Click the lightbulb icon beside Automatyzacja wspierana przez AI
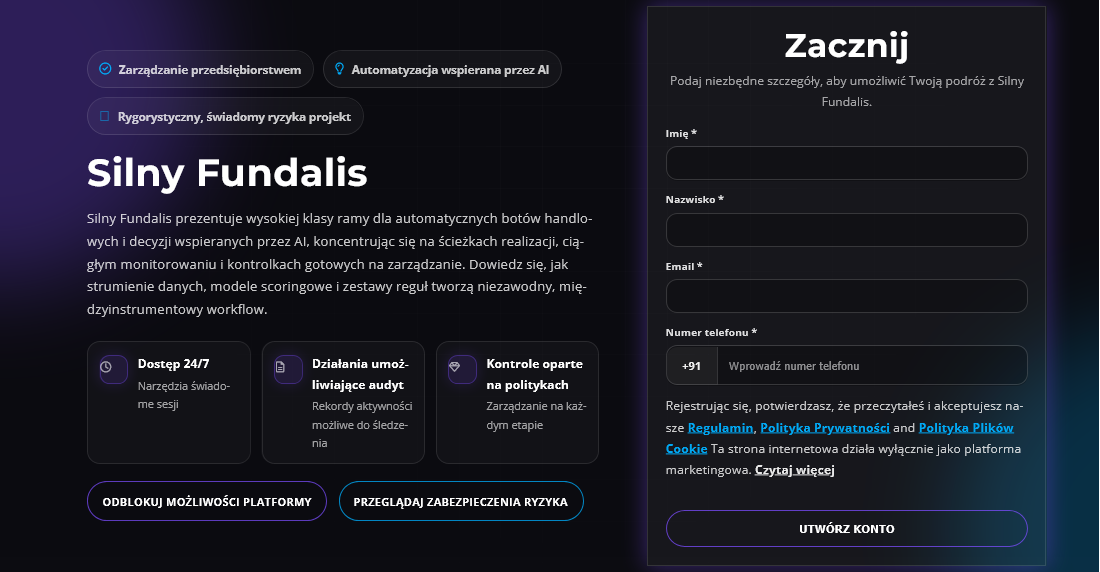 (x=340, y=69)
